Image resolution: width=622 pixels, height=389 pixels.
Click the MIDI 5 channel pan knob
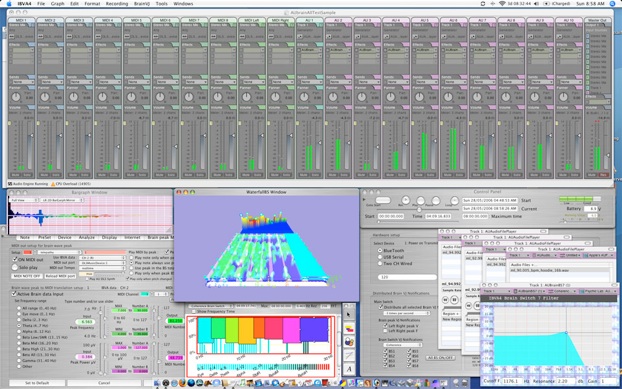(131, 97)
